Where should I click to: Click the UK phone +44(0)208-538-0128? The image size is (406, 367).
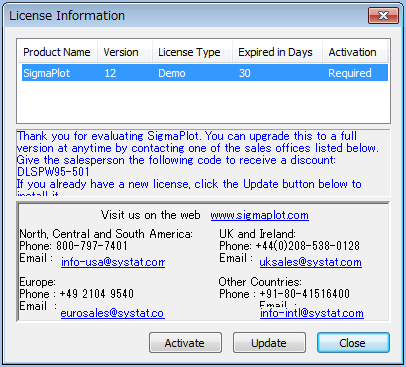(308, 246)
